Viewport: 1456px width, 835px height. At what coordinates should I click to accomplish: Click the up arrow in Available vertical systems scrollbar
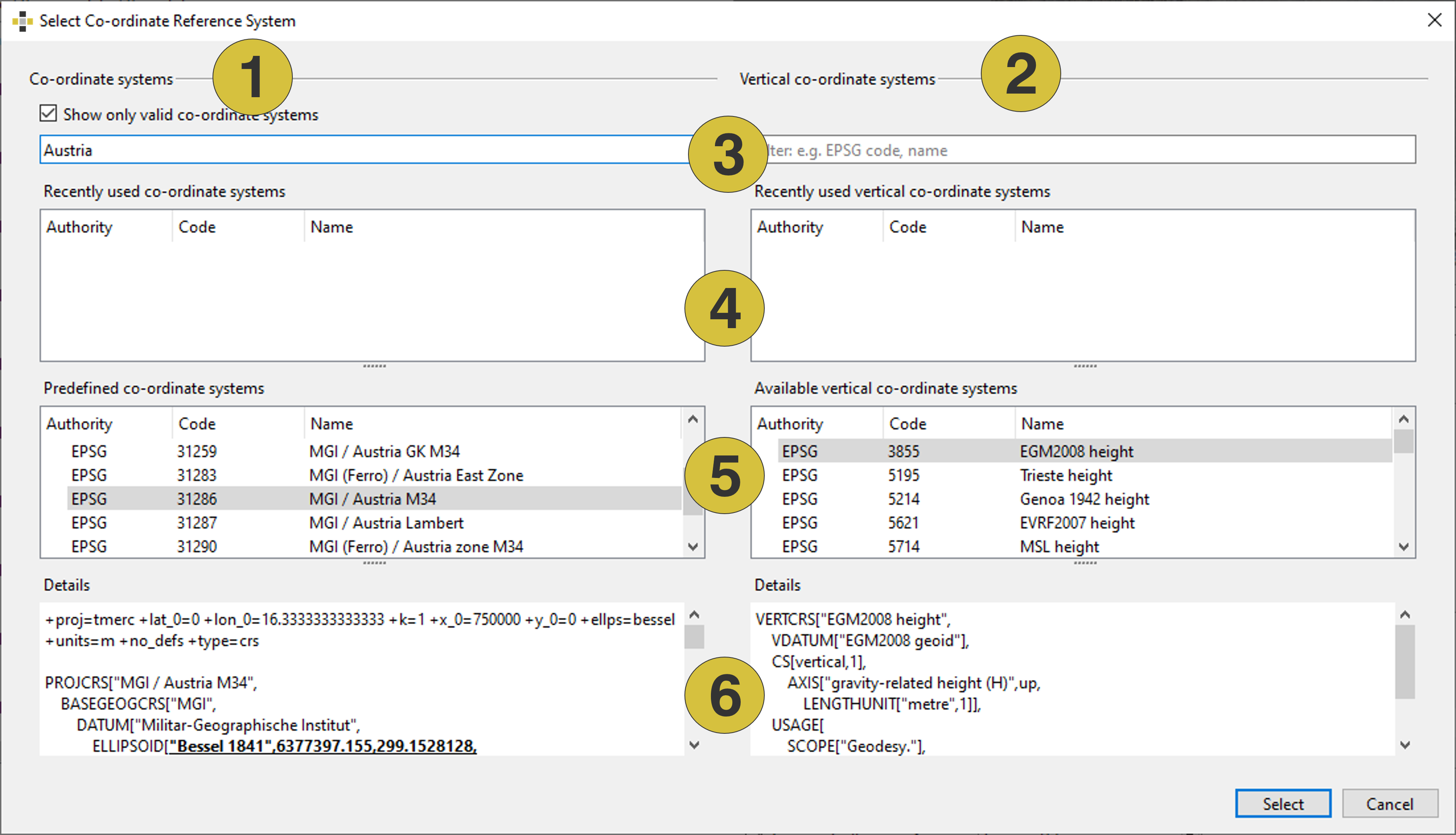point(1404,419)
